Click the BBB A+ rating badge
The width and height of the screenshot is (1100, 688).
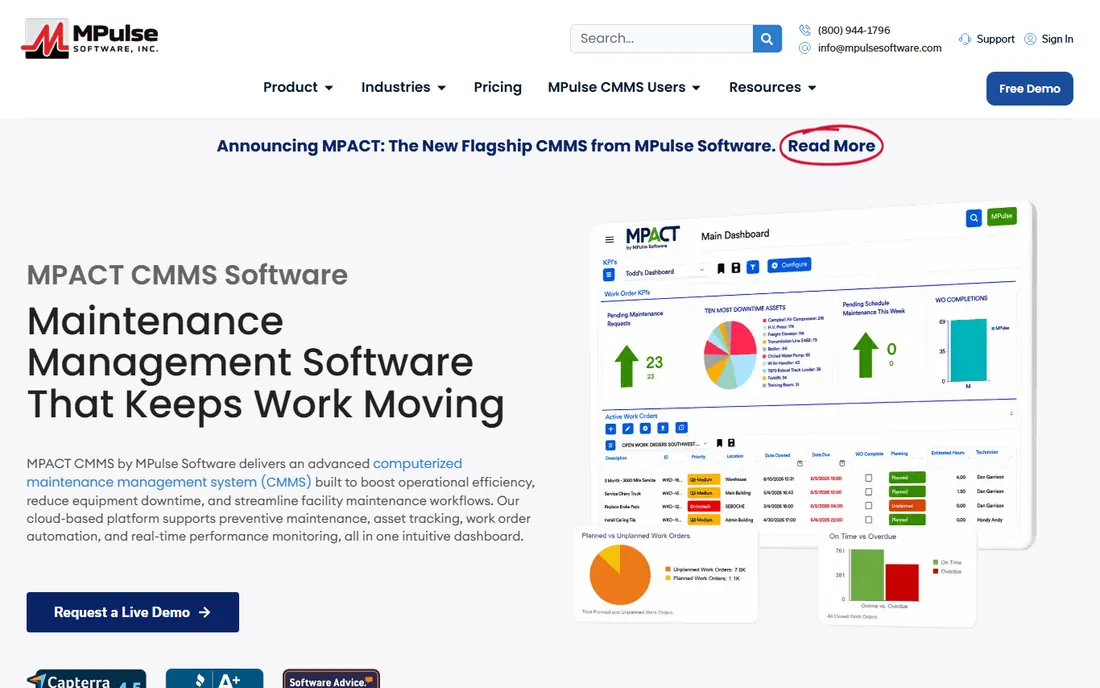click(215, 679)
